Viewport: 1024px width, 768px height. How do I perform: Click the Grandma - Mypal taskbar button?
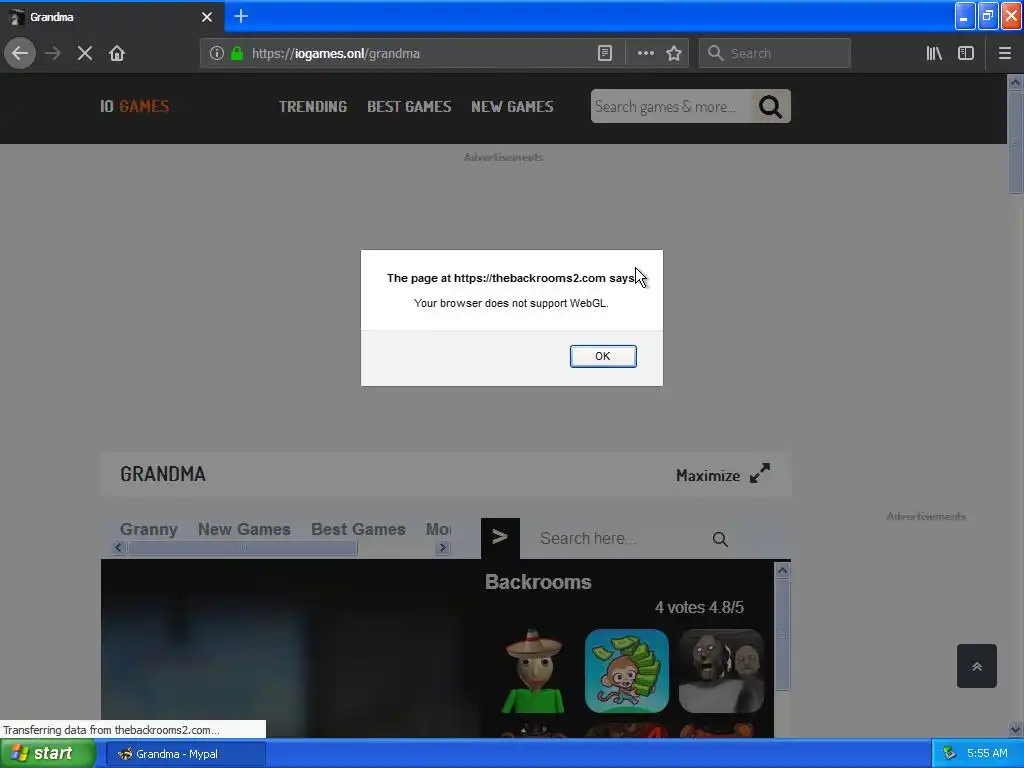185,754
